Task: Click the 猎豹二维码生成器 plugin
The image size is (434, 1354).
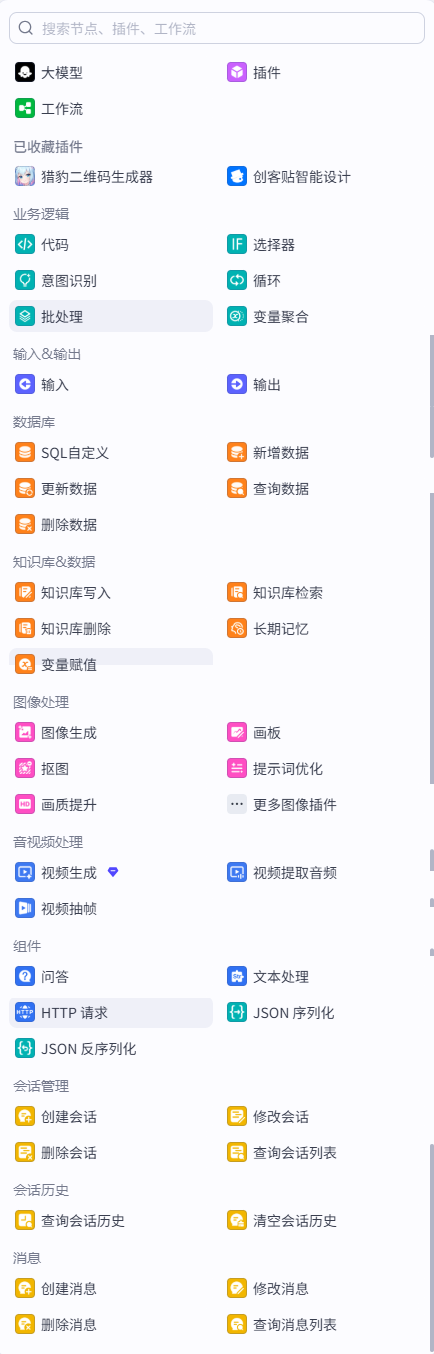Action: click(111, 176)
